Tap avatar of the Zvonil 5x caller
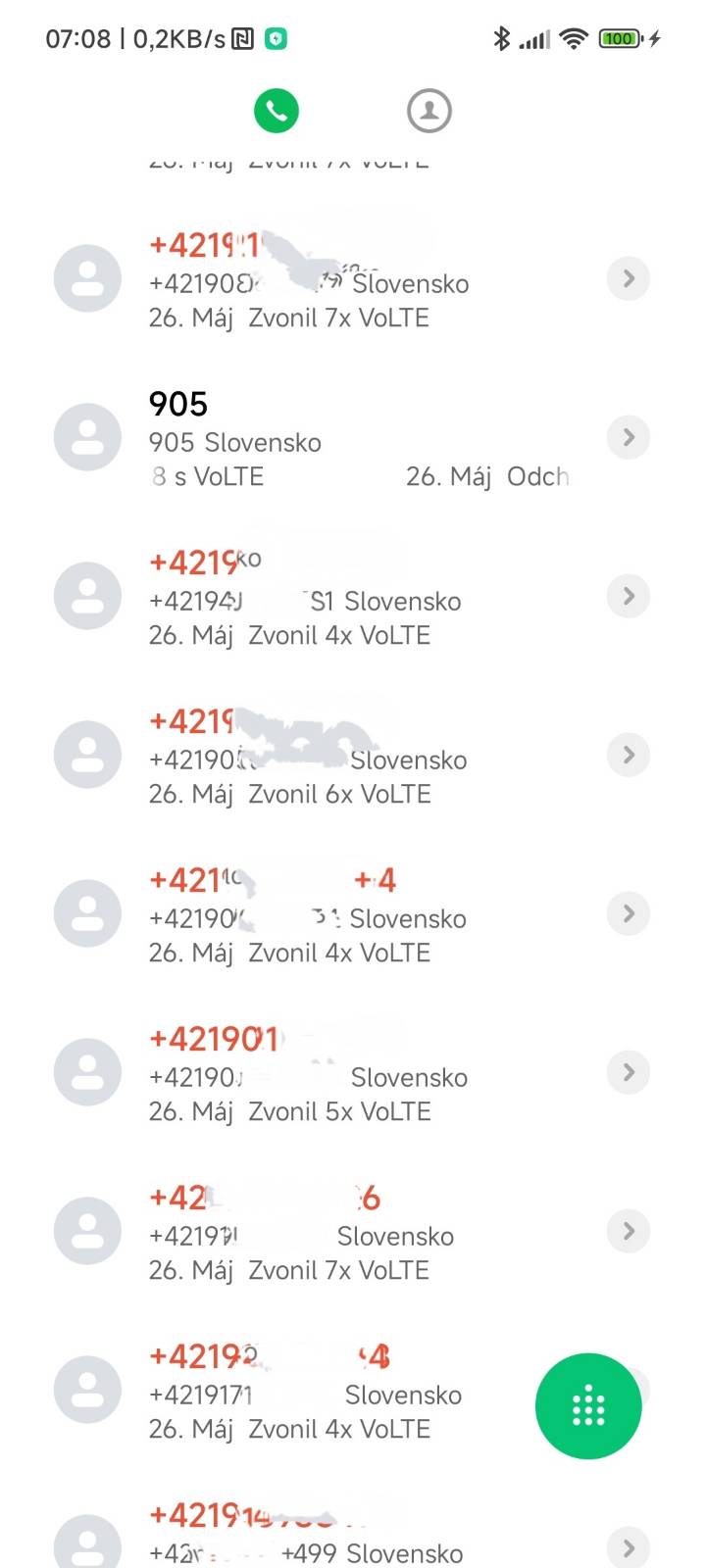The height and width of the screenshot is (1568, 706). tap(87, 1072)
